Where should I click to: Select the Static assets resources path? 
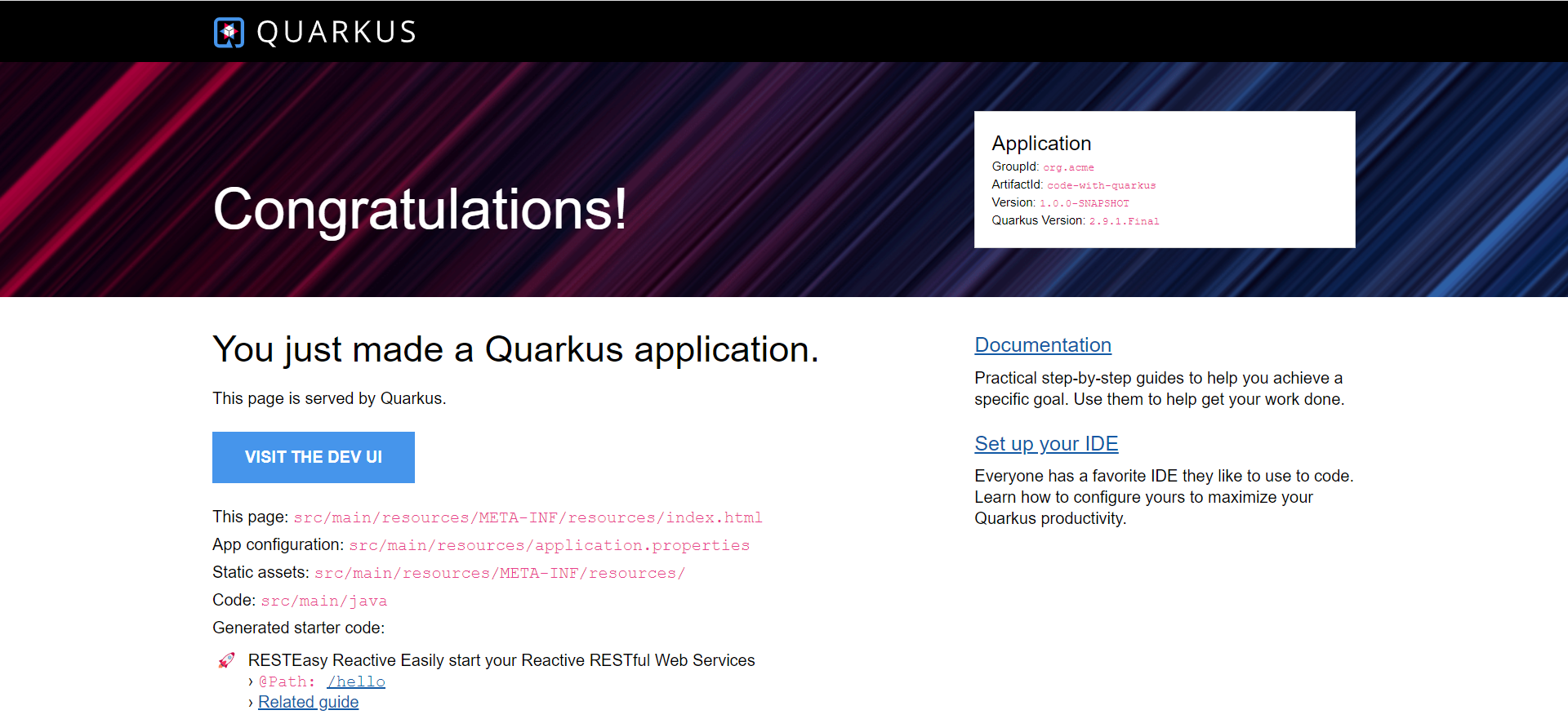500,573
